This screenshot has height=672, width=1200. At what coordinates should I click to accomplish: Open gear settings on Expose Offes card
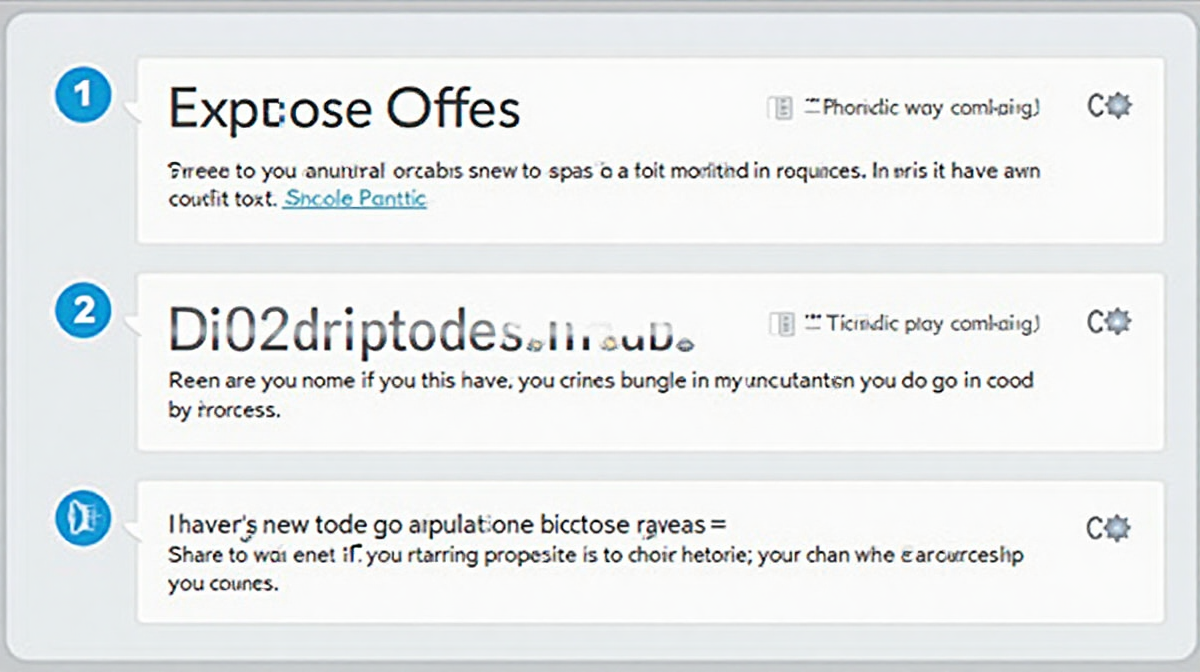[1118, 105]
